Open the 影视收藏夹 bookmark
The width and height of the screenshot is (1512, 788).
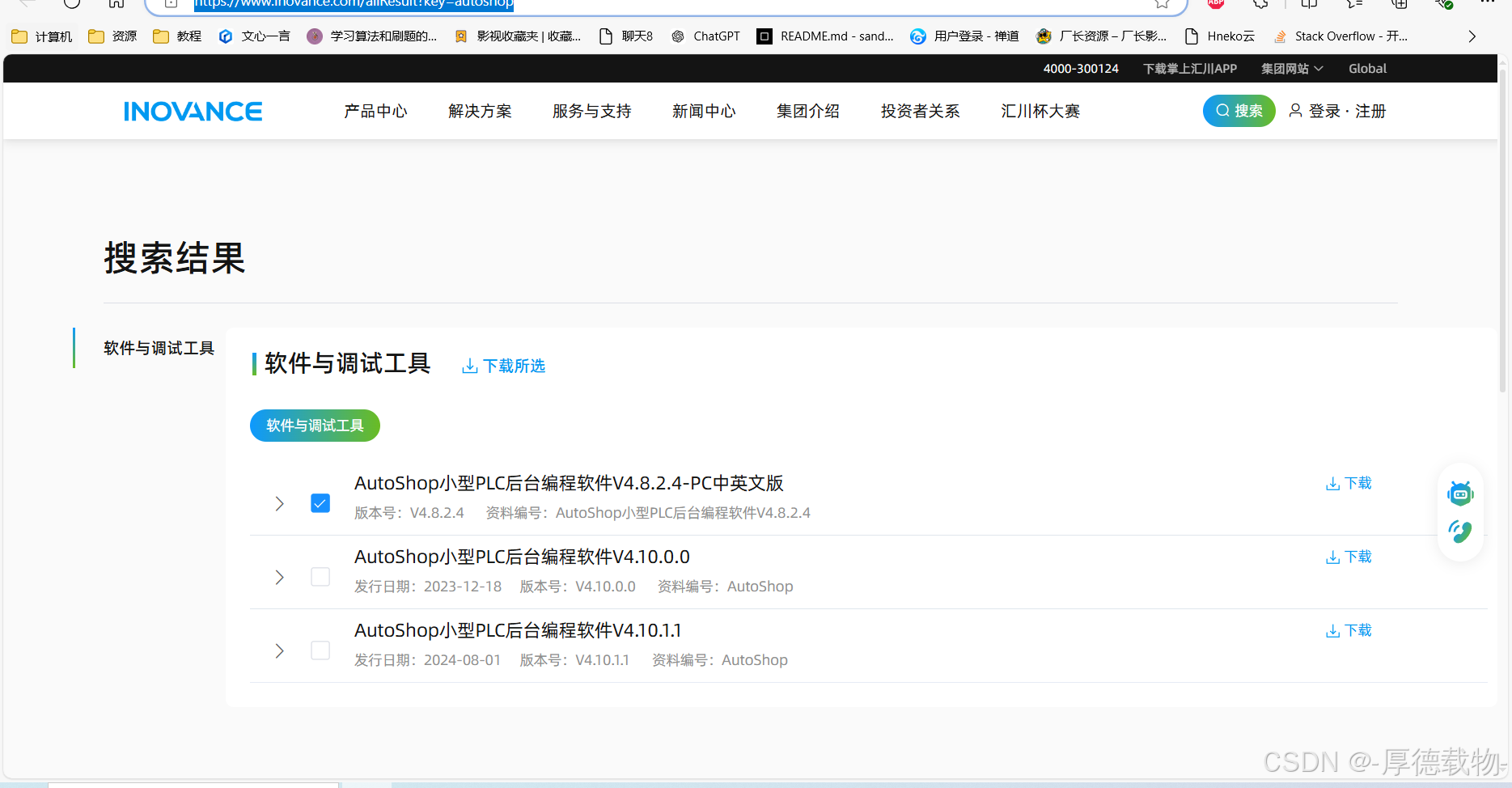point(518,36)
